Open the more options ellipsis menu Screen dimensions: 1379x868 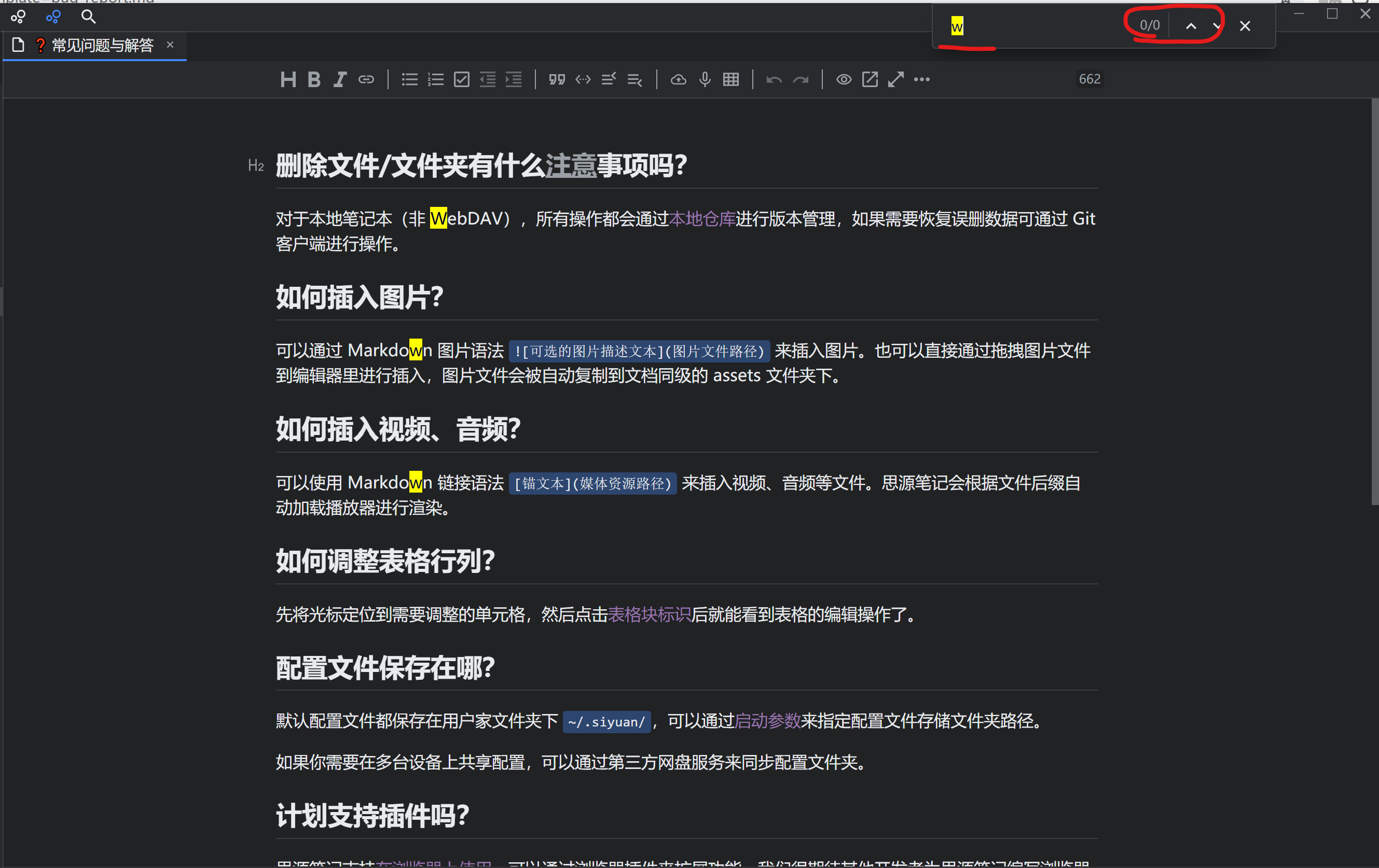(x=922, y=79)
